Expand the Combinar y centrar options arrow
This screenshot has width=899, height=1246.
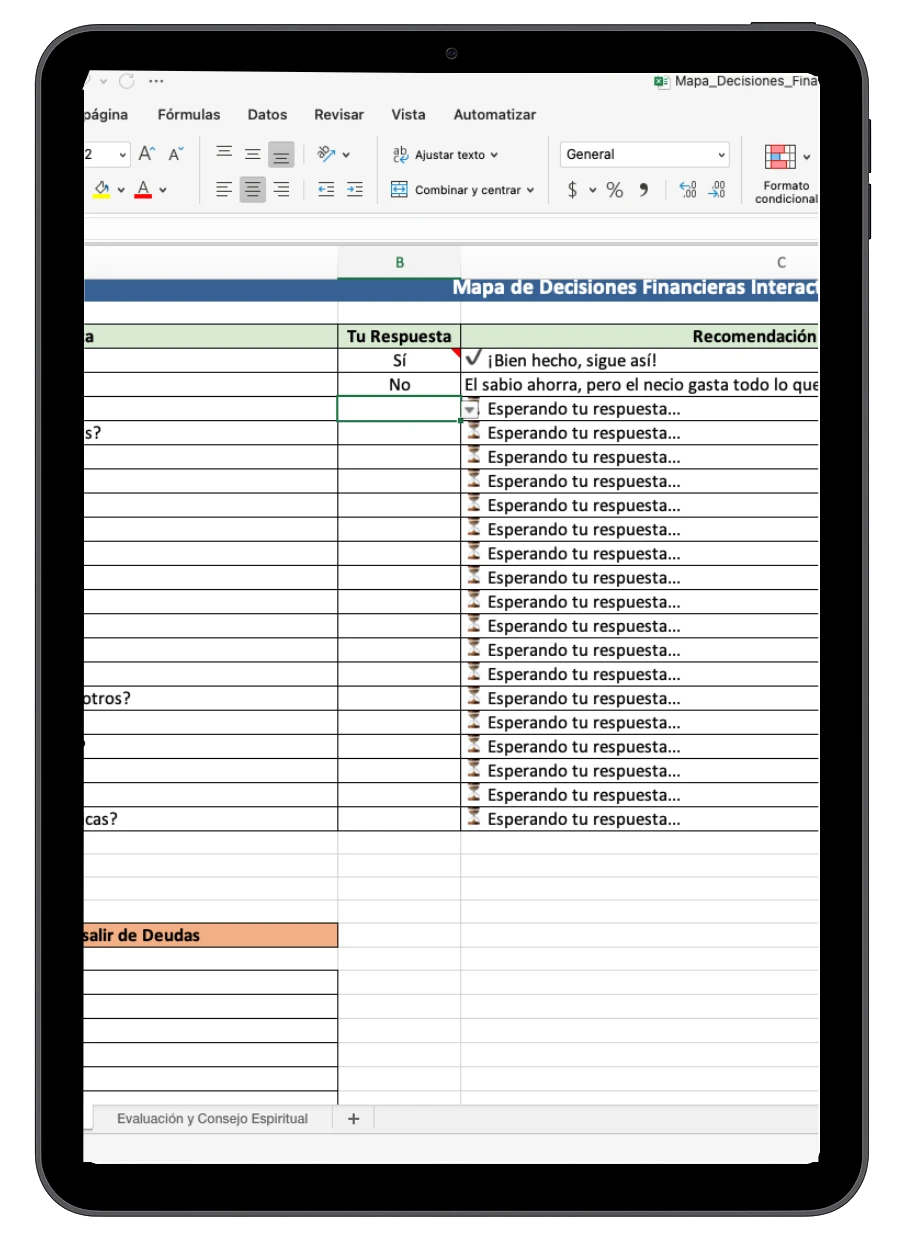click(x=530, y=189)
